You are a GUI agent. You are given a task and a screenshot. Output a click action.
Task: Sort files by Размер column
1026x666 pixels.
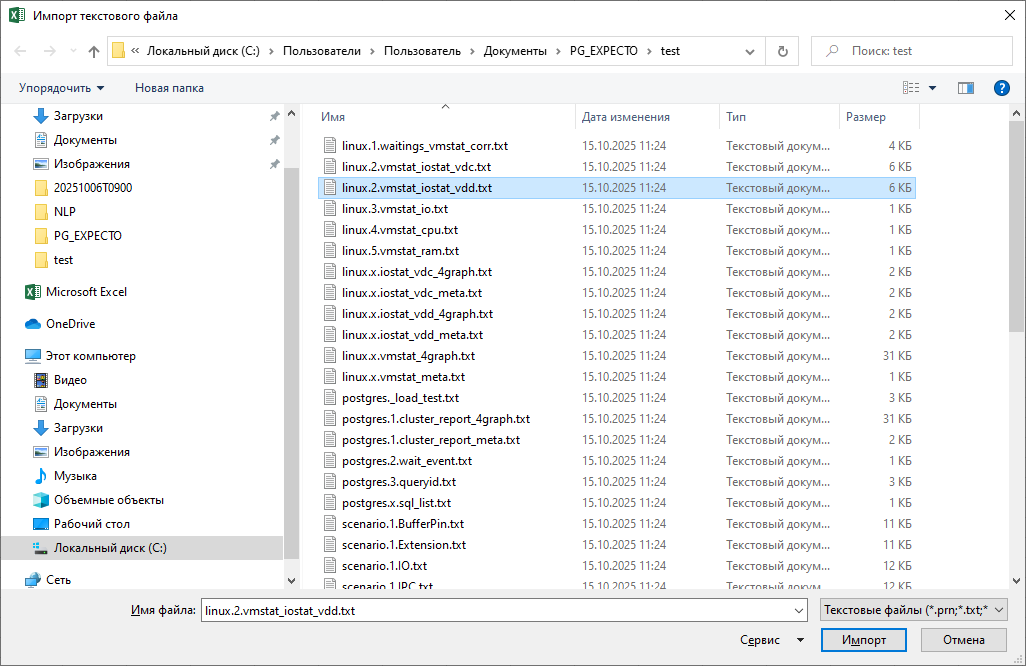coord(865,117)
